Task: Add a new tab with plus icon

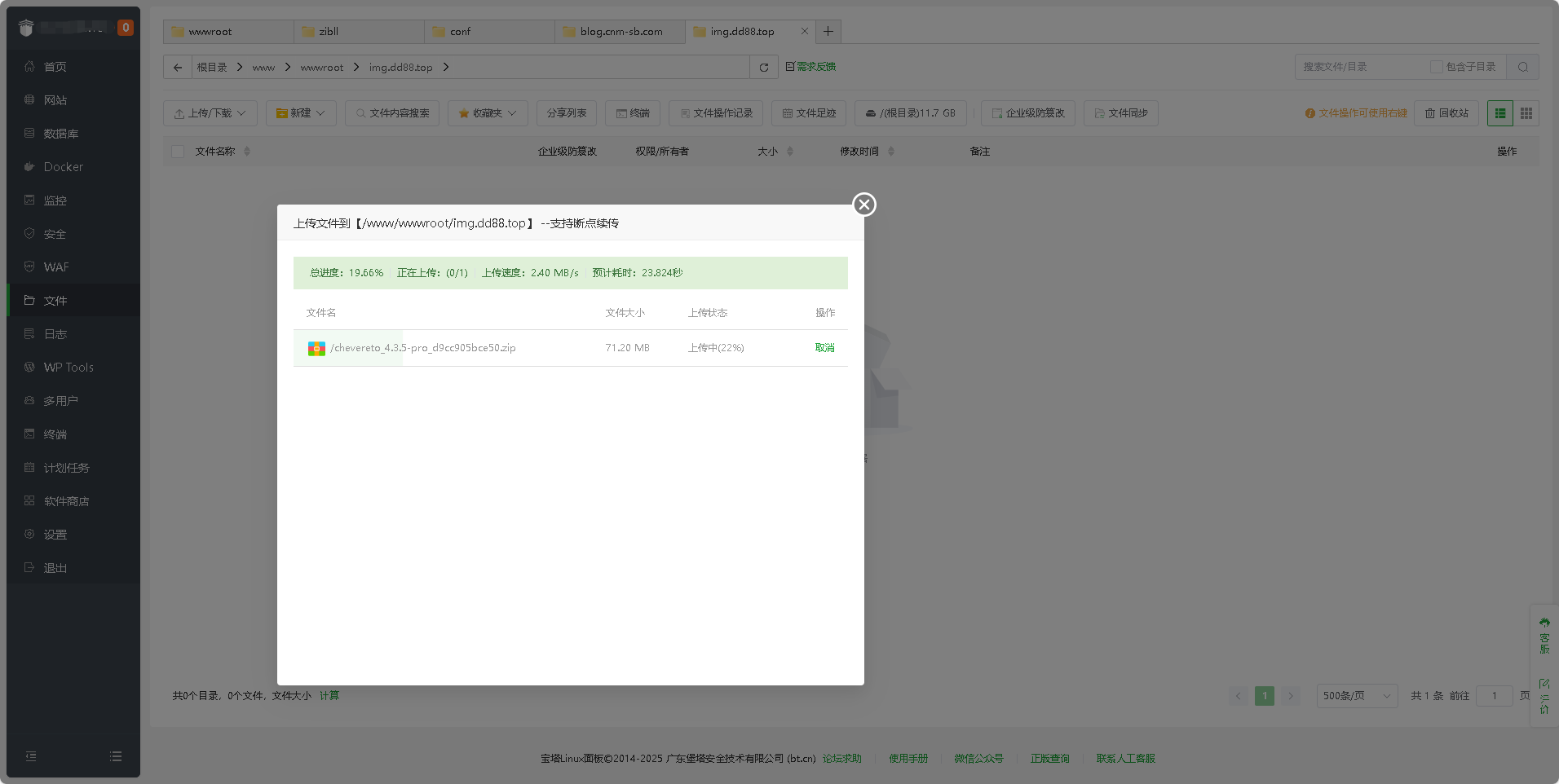Action: pos(828,32)
